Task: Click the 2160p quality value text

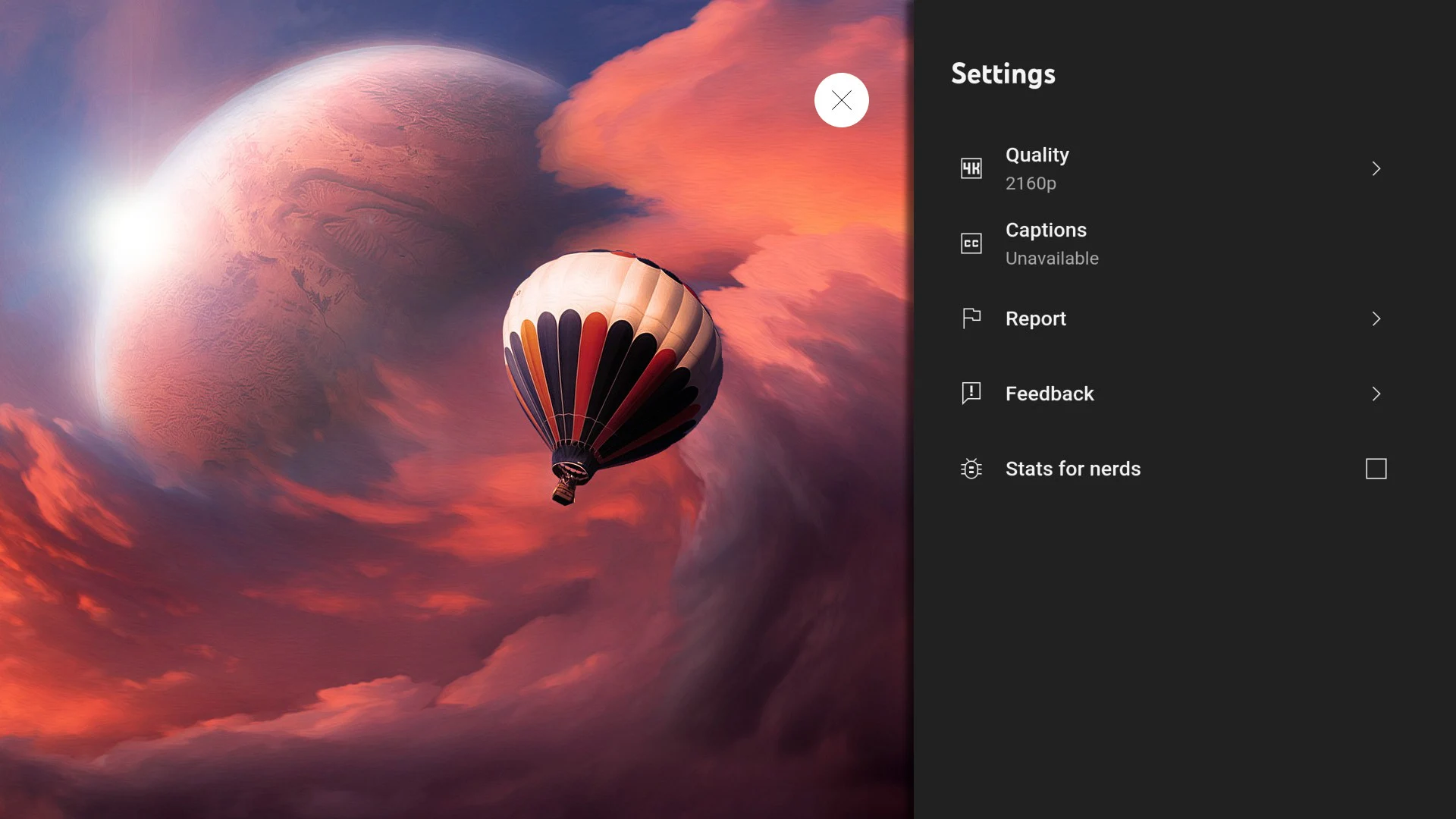Action: (x=1031, y=184)
